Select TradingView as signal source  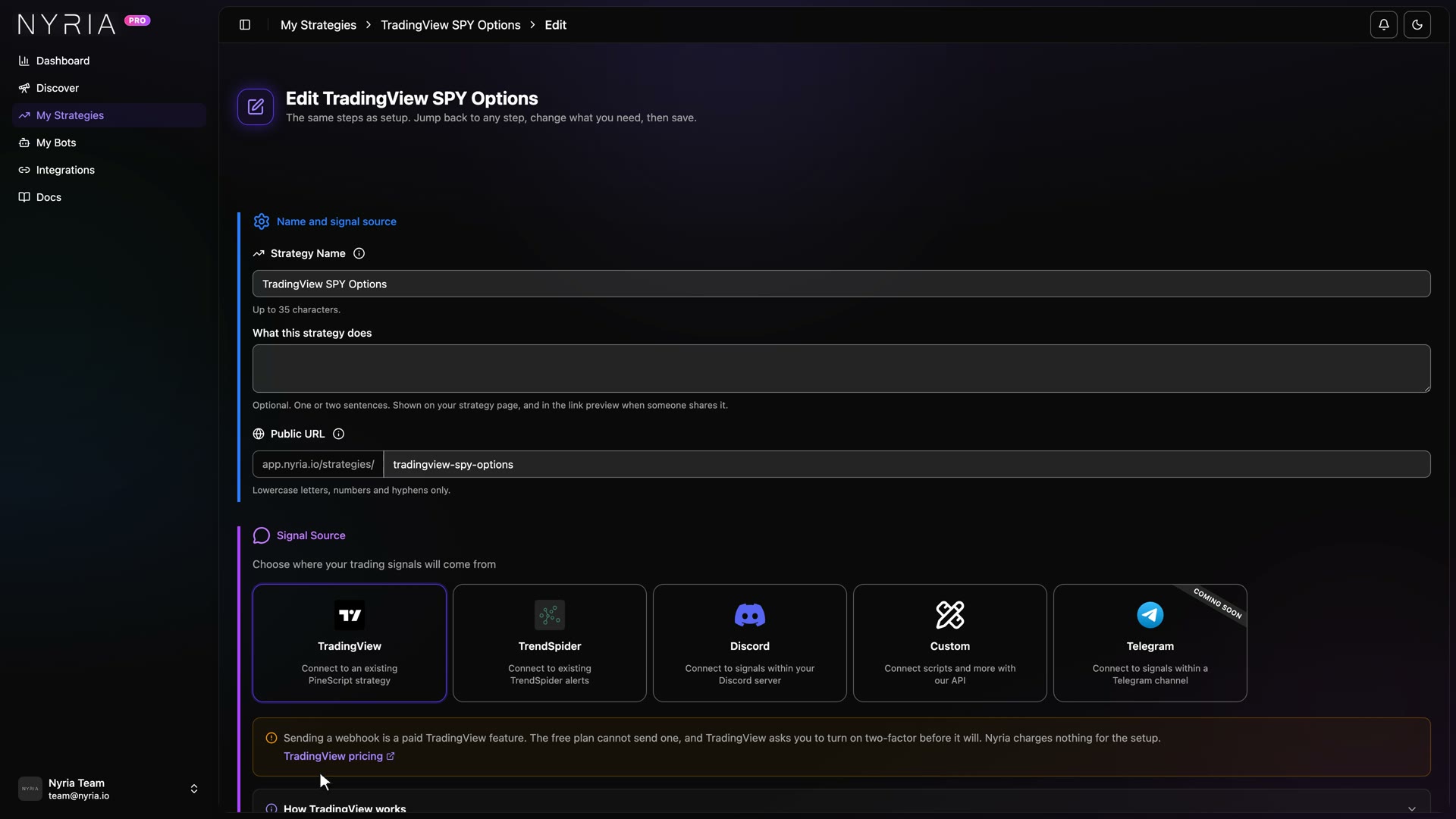click(x=350, y=643)
